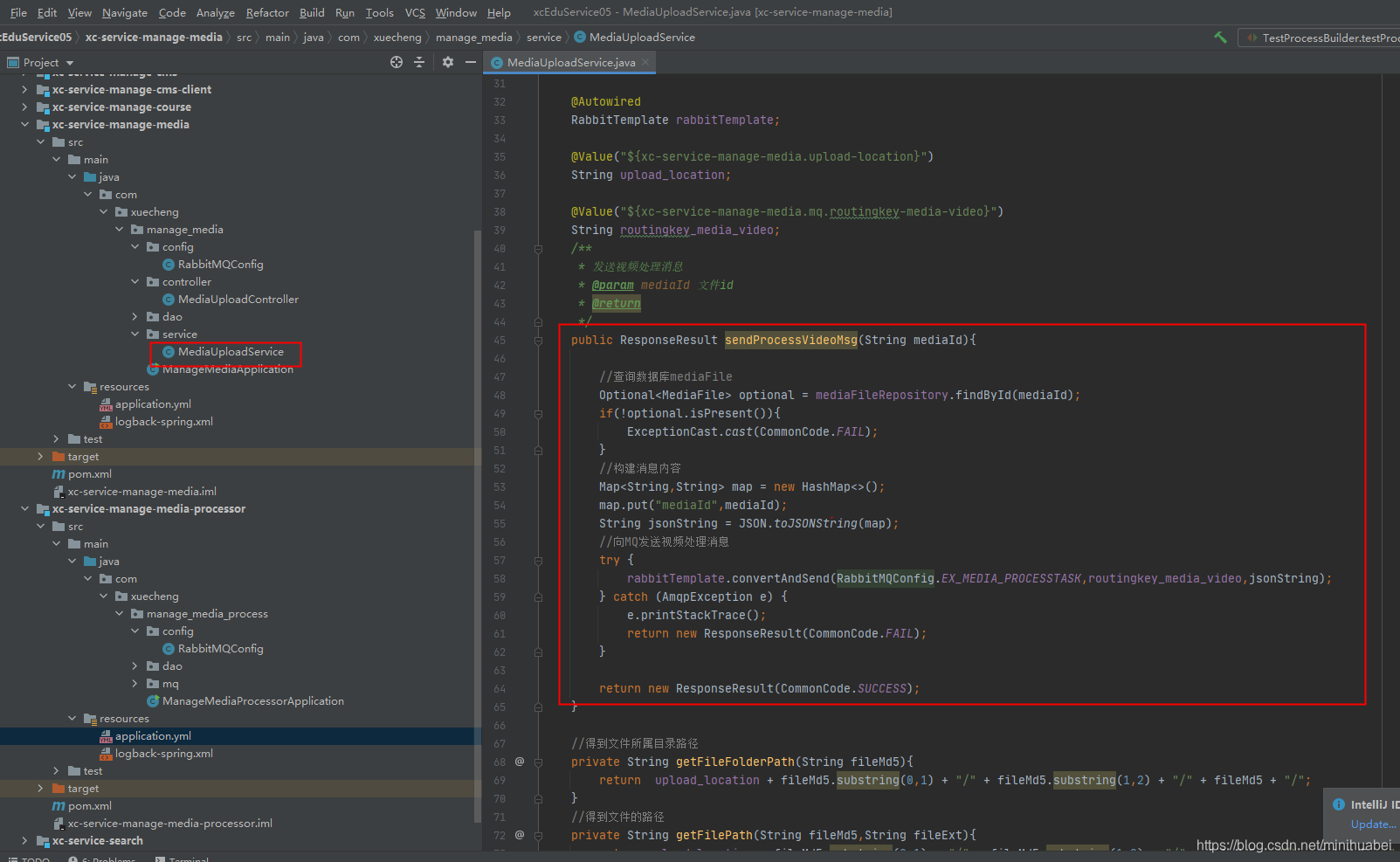Click getFileFolderPath method name
The image size is (1400, 862).
tap(735, 762)
